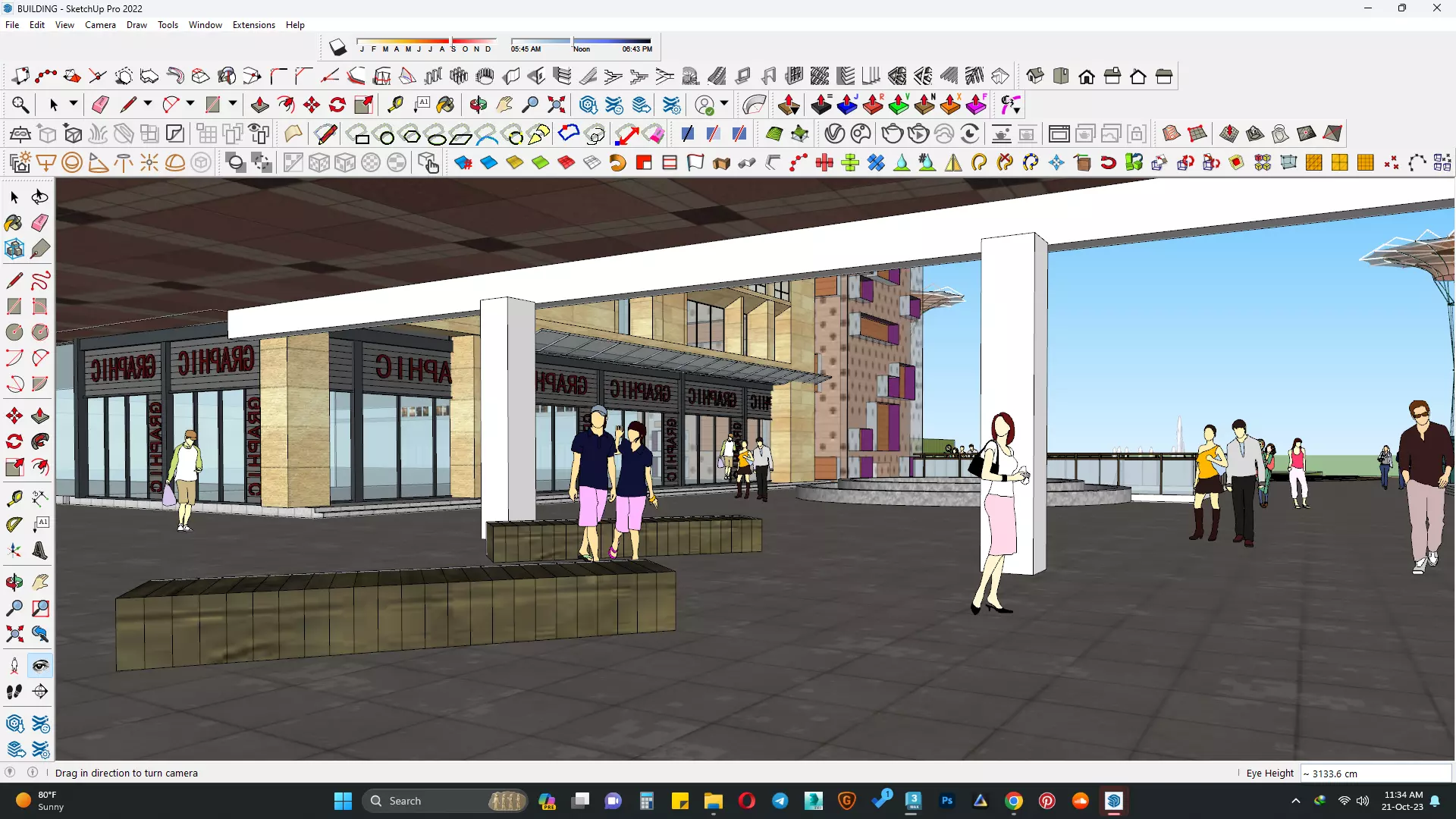The height and width of the screenshot is (819, 1456).
Task: Select the Push/Pull tool in left toolbar
Action: pos(40,416)
